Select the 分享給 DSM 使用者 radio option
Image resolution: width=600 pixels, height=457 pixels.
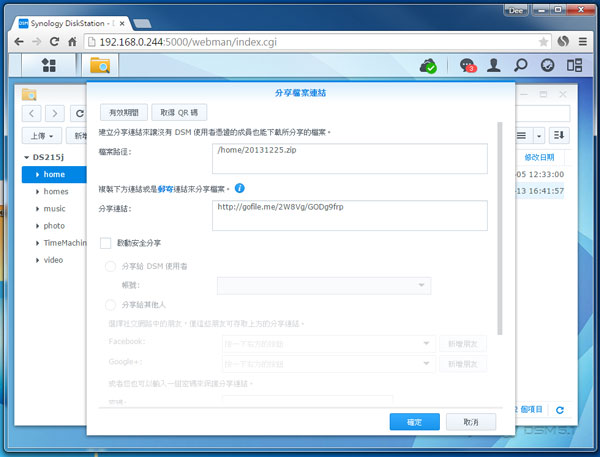110,266
